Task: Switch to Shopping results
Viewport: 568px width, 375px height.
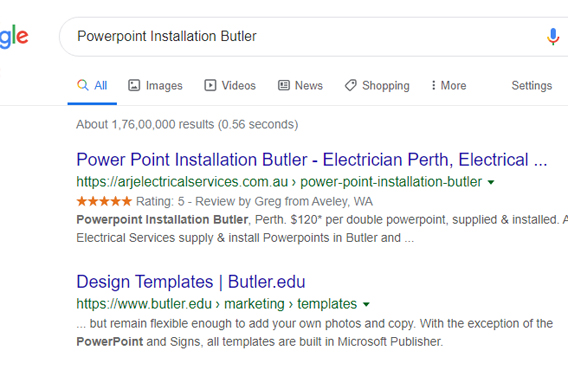Action: 377,86
